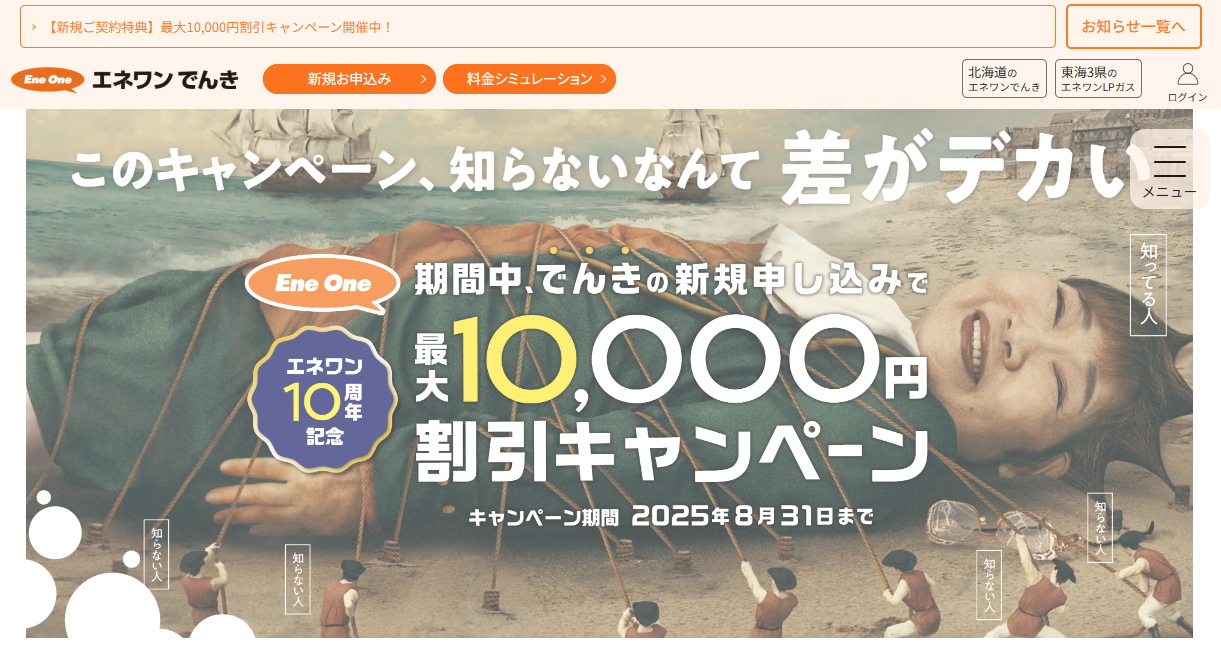Read the 新規ご契約特典 campaign notice
The image size is (1221, 647).
[219, 27]
